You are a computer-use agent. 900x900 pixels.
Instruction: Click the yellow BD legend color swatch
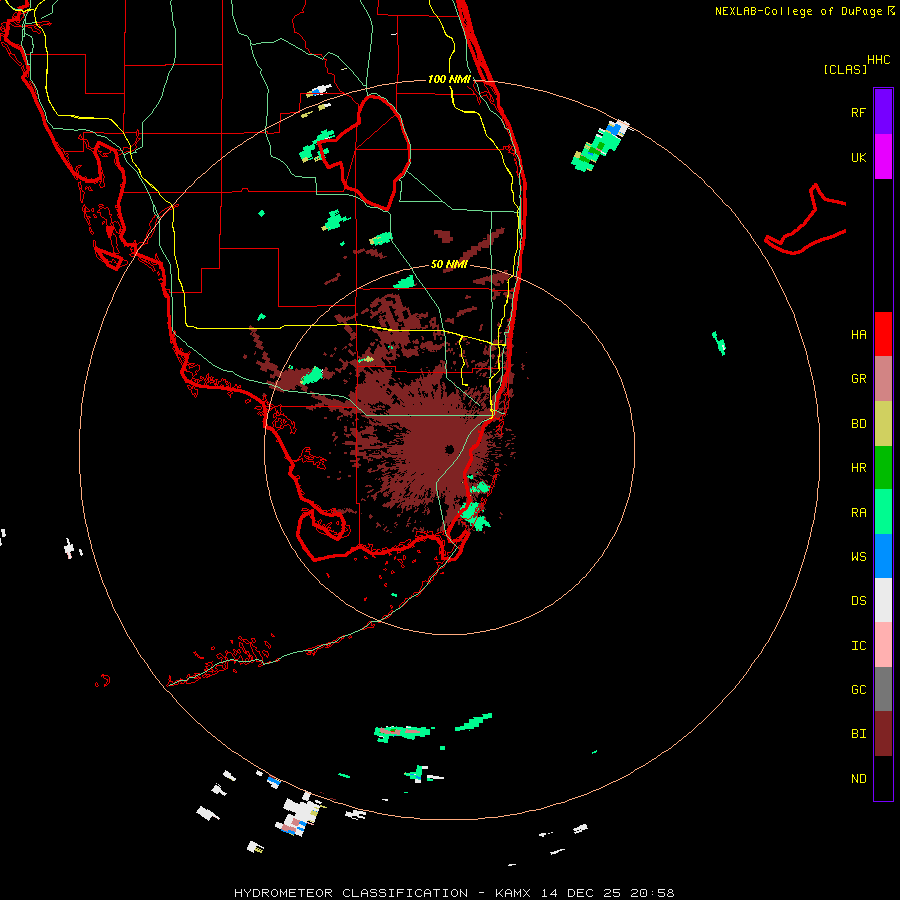click(x=883, y=423)
